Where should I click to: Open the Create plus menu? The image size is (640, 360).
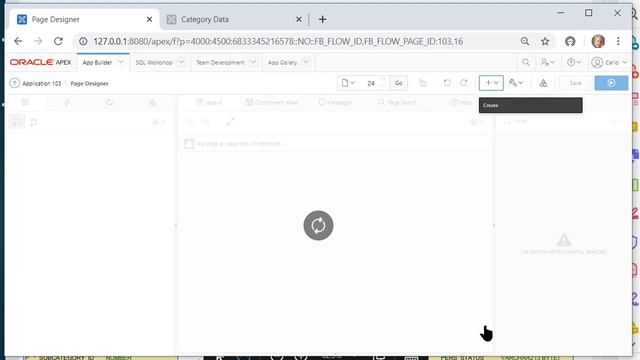click(x=491, y=83)
